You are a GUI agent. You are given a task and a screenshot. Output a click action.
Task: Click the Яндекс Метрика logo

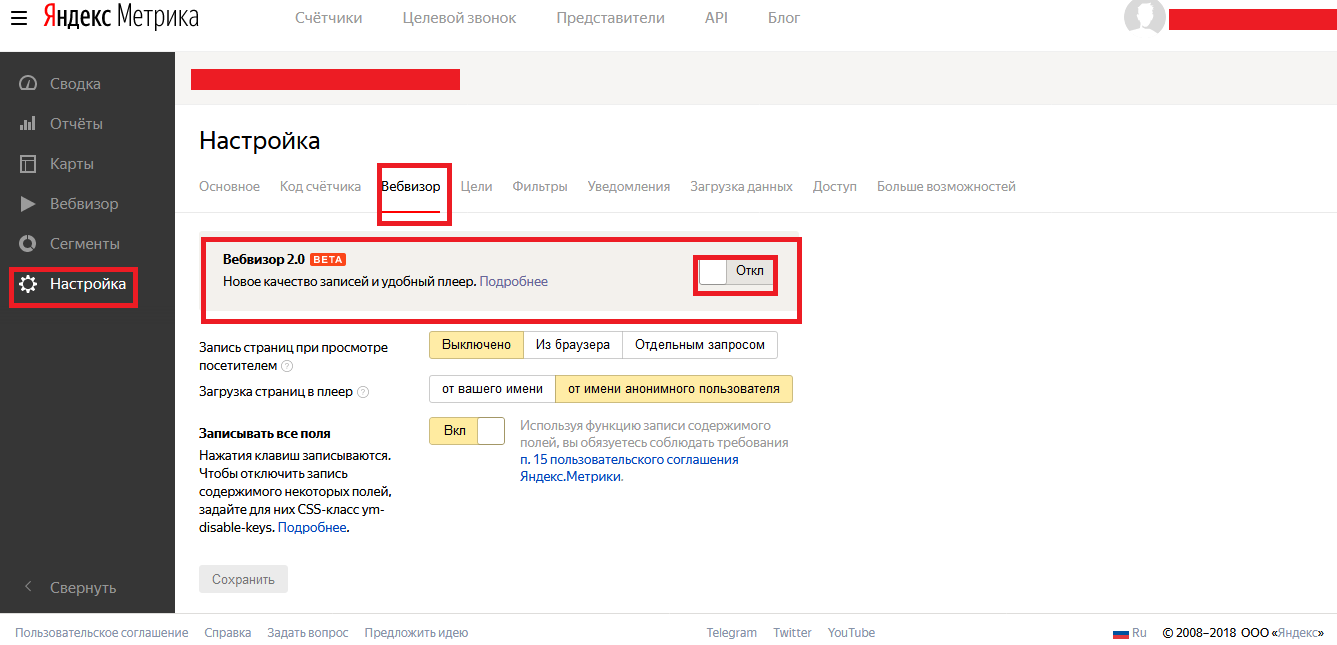[120, 18]
